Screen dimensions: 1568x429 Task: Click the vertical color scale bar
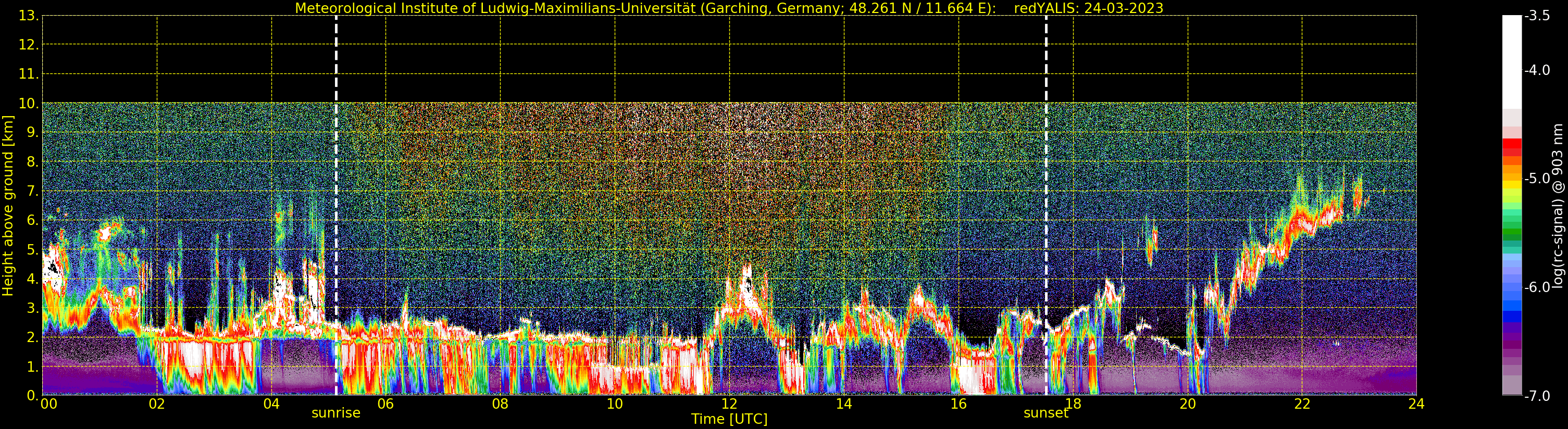click(x=1512, y=206)
